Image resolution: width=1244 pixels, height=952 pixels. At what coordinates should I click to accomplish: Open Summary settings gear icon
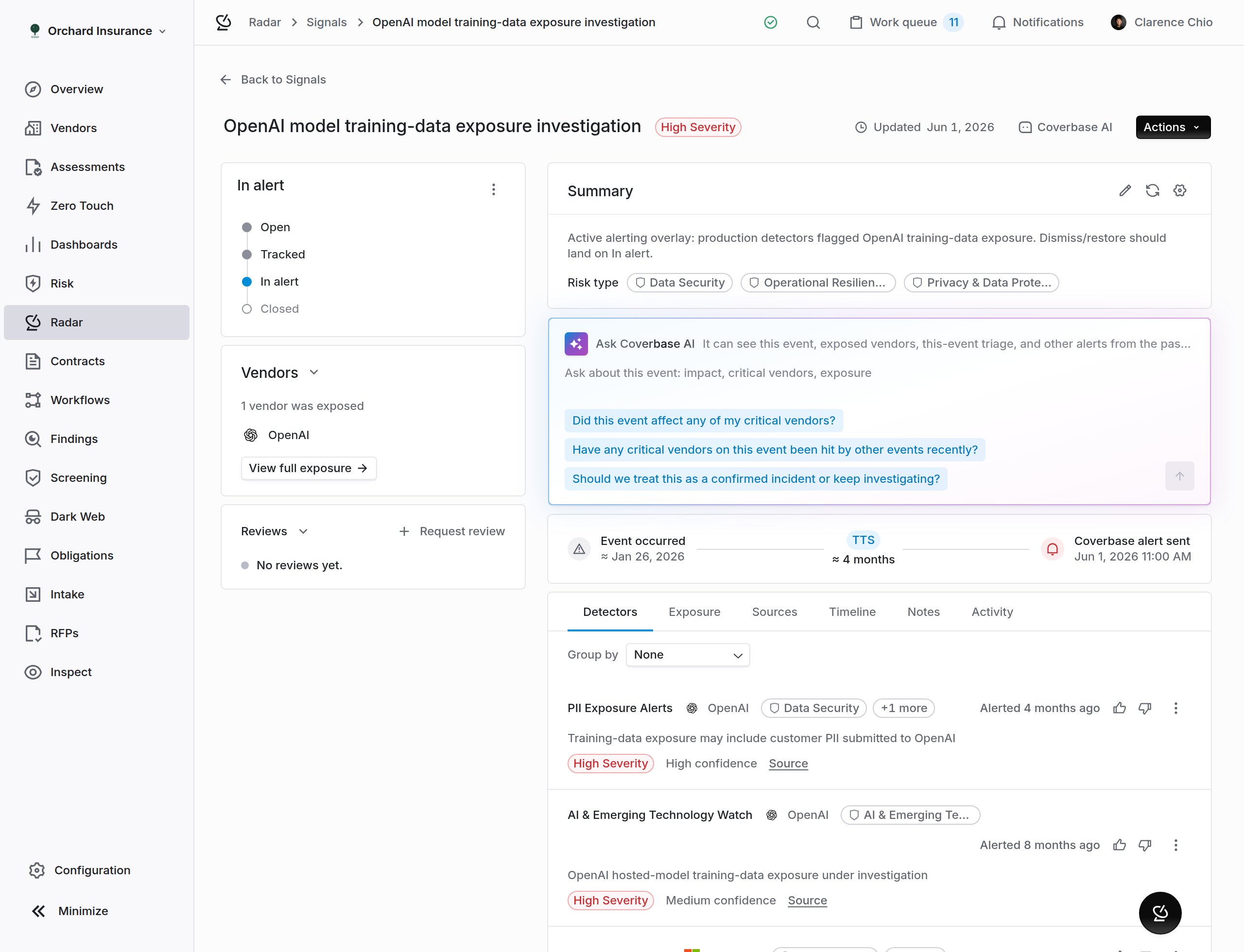click(x=1180, y=191)
